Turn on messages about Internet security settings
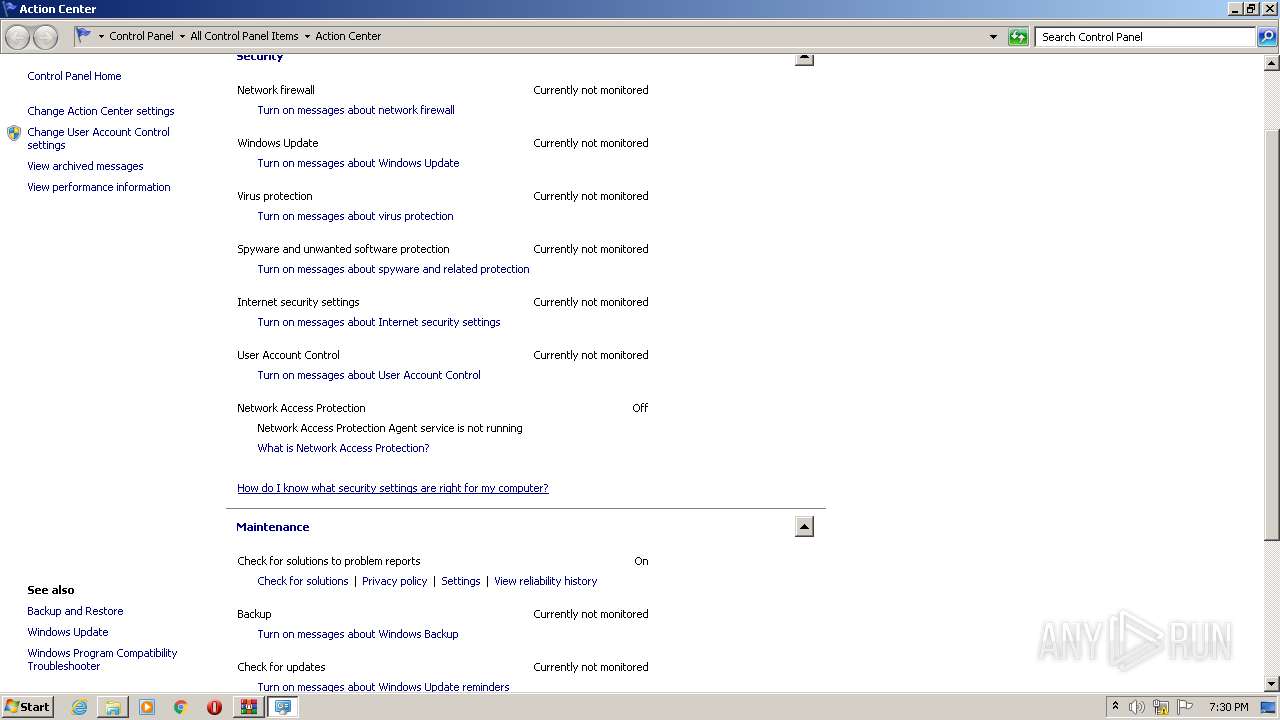The height and width of the screenshot is (720, 1280). click(379, 322)
